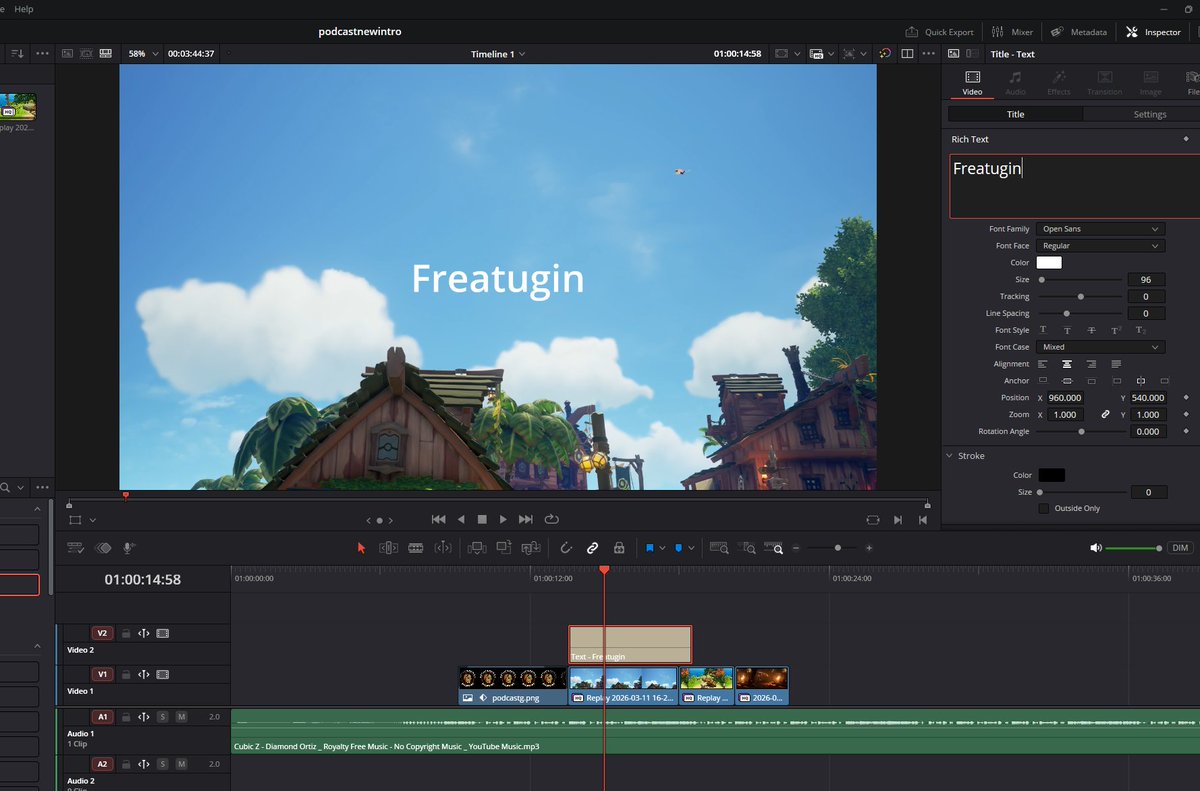Open the Help menu

(x=24, y=9)
